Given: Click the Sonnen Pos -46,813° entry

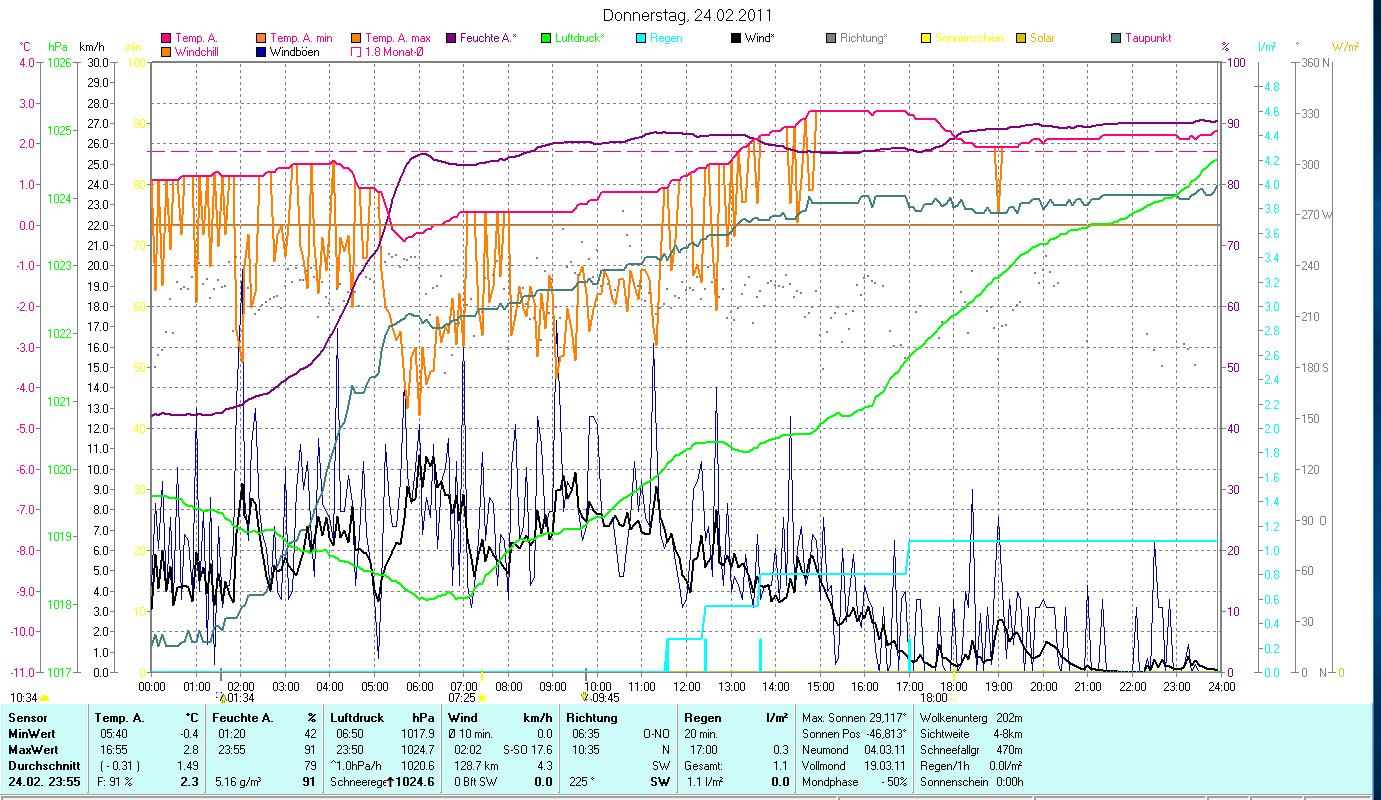Looking at the screenshot, I should [855, 734].
